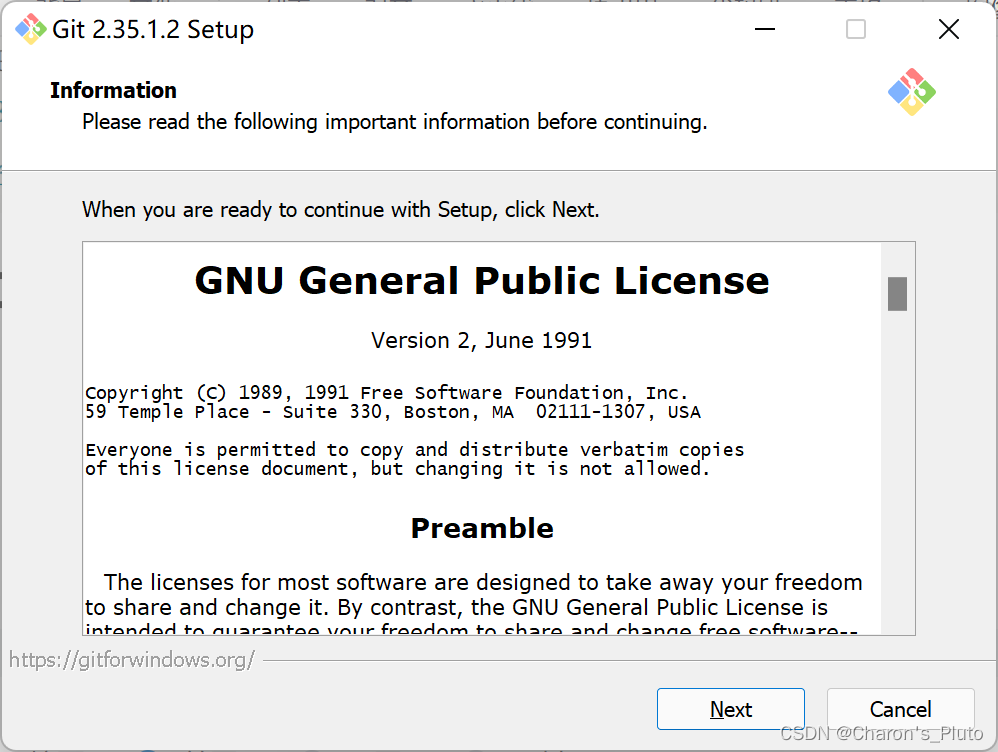Click the 'of this license document' line
Viewport: 998px width, 752px height.
(x=397, y=469)
